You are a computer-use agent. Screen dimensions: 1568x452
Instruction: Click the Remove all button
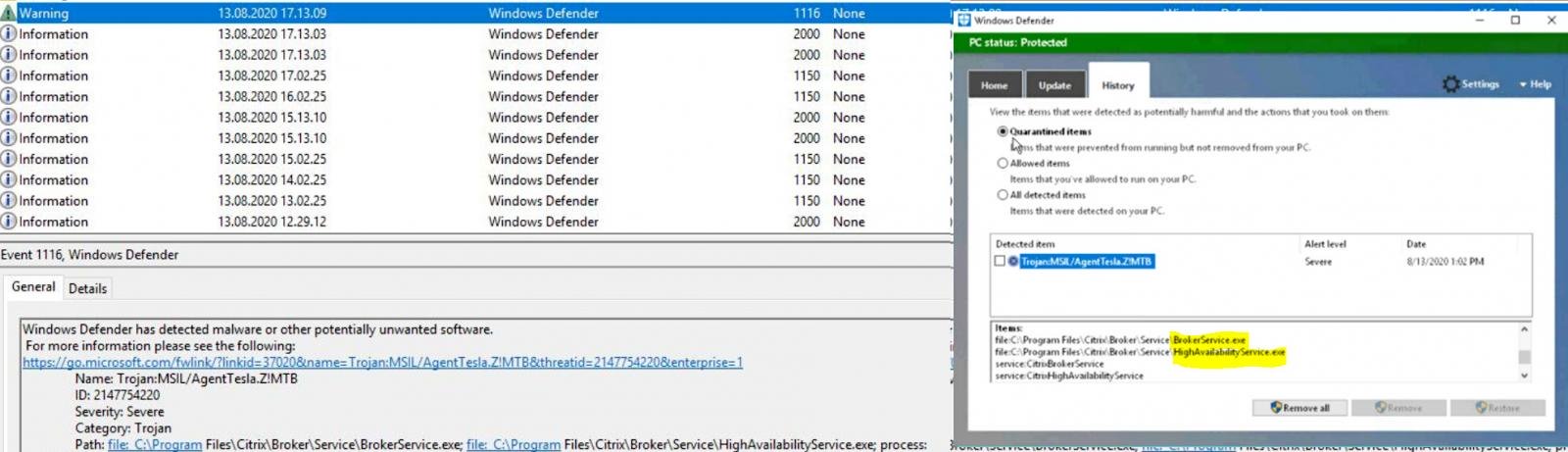tap(1299, 408)
